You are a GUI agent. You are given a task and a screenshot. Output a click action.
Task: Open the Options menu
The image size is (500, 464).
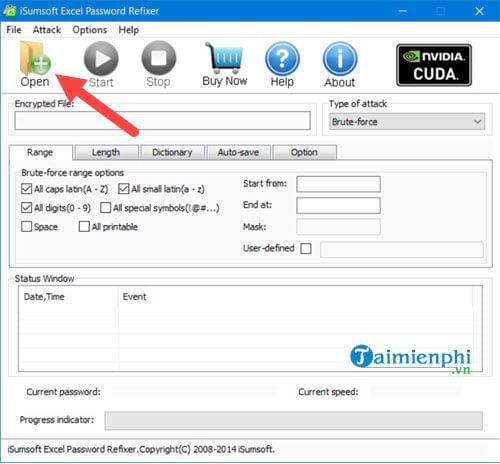90,30
